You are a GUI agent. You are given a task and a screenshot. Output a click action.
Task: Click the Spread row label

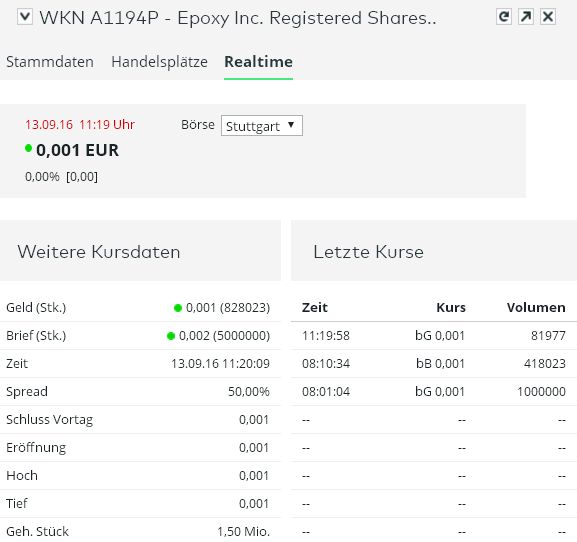pos(27,392)
